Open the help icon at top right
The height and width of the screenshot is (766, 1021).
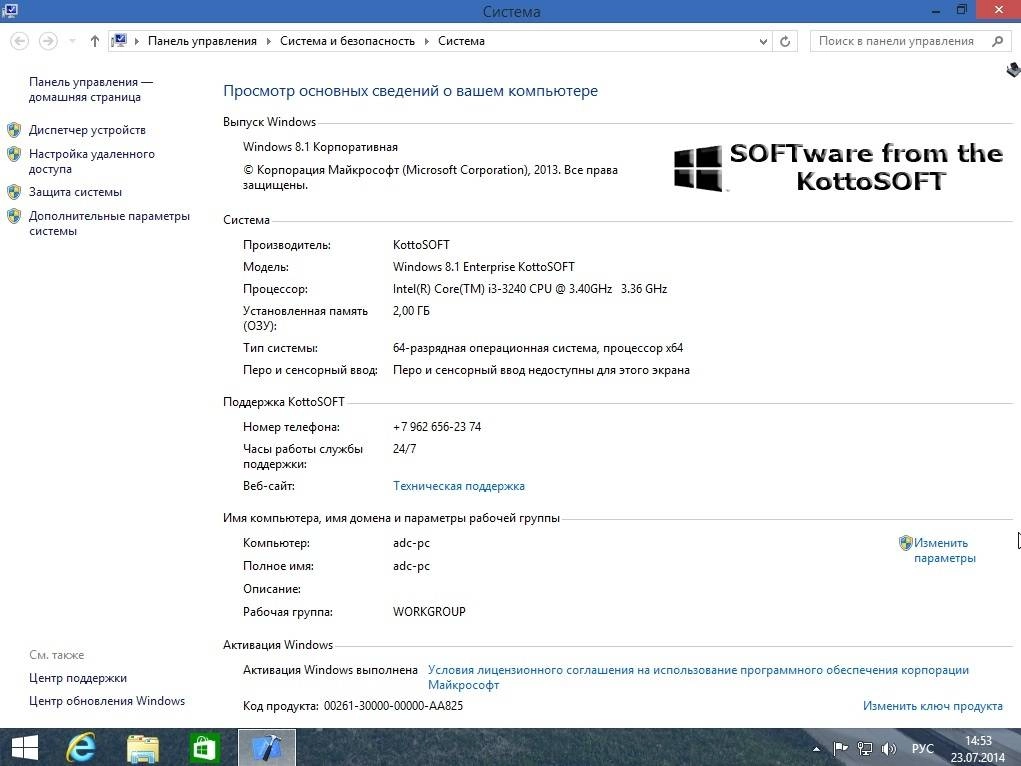1013,70
